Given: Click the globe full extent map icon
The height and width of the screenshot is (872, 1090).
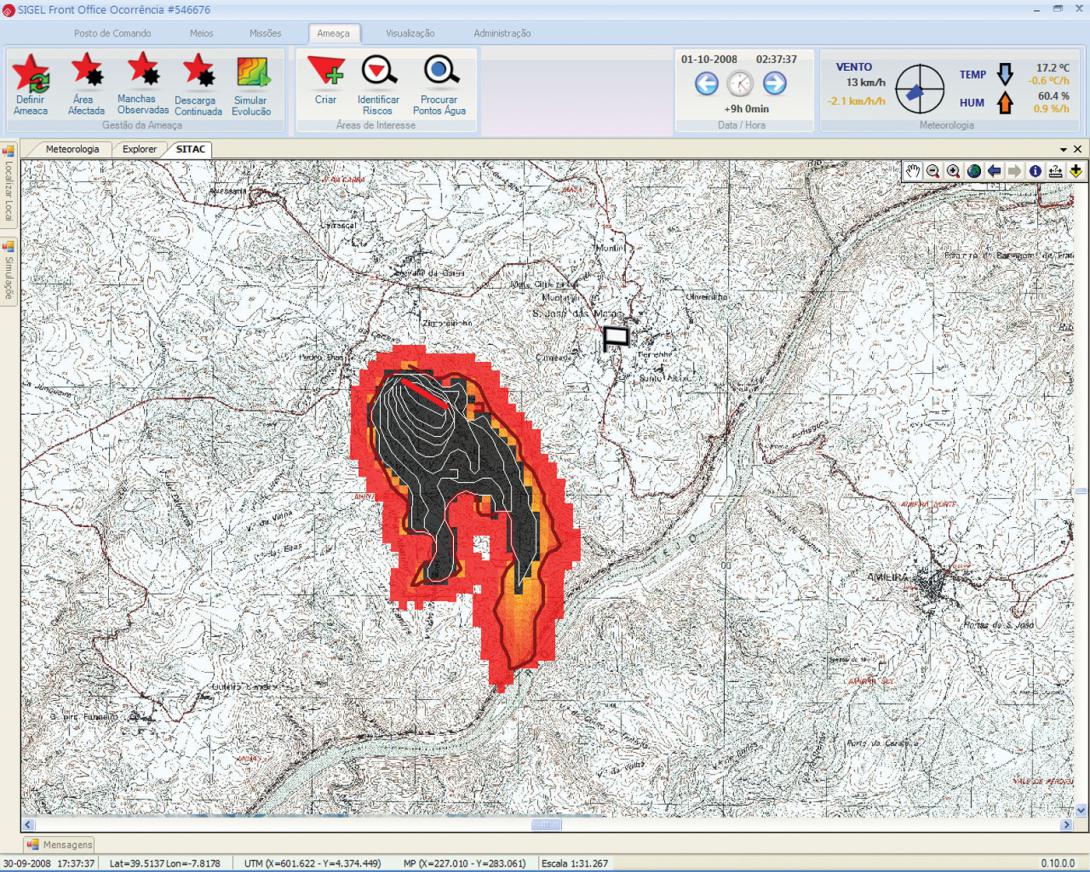Looking at the screenshot, I should [x=974, y=171].
